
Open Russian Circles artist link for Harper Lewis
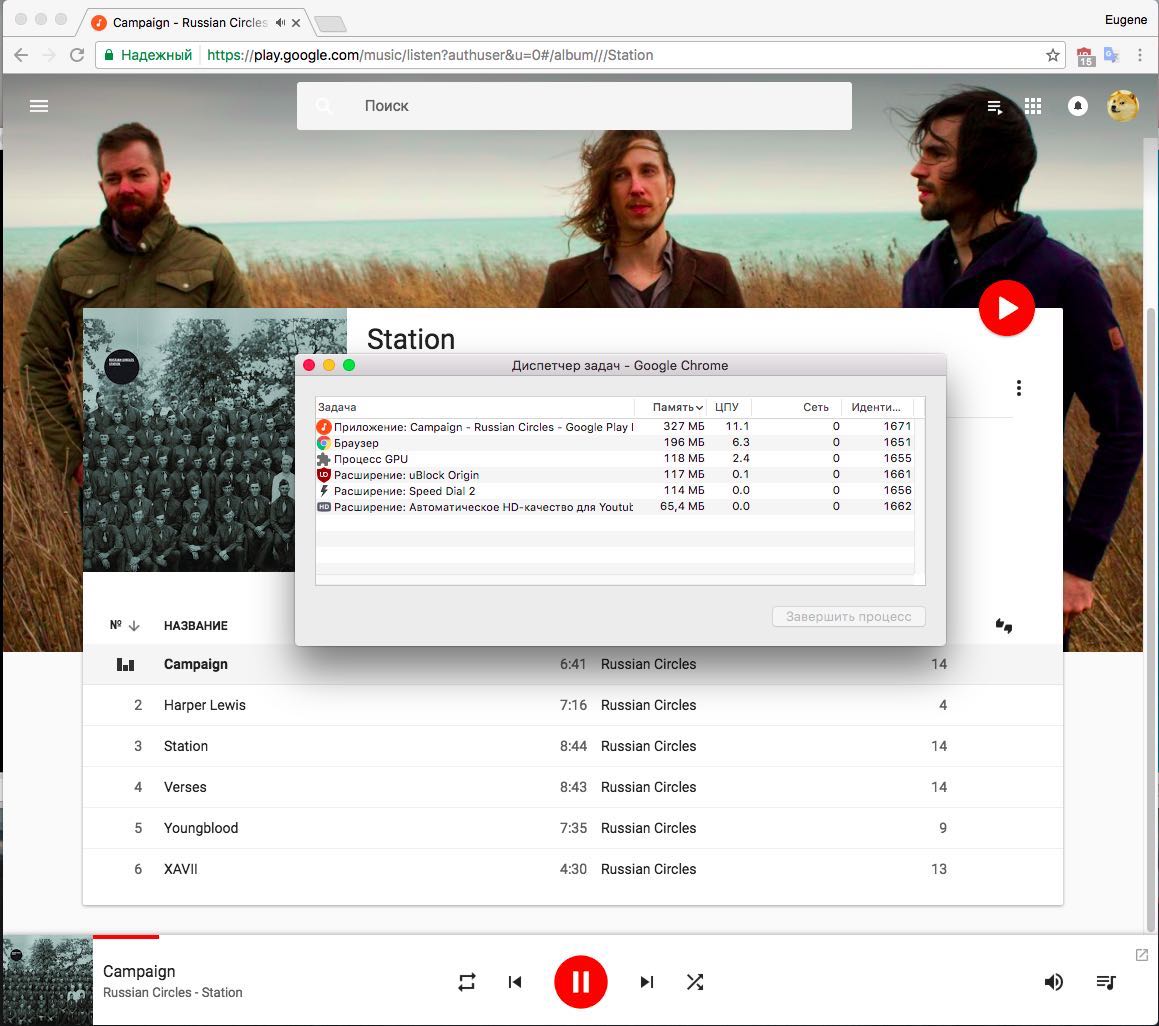(x=648, y=705)
